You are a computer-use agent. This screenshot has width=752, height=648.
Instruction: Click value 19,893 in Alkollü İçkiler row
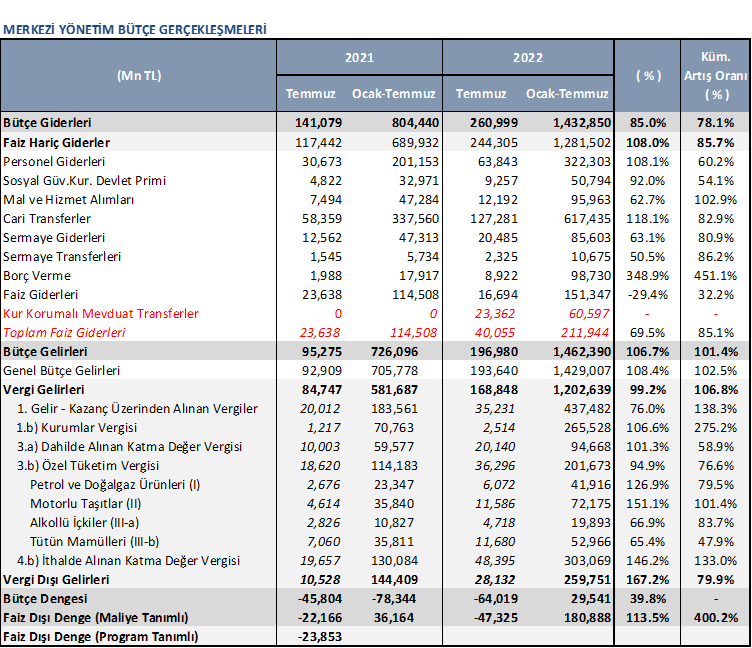point(591,523)
